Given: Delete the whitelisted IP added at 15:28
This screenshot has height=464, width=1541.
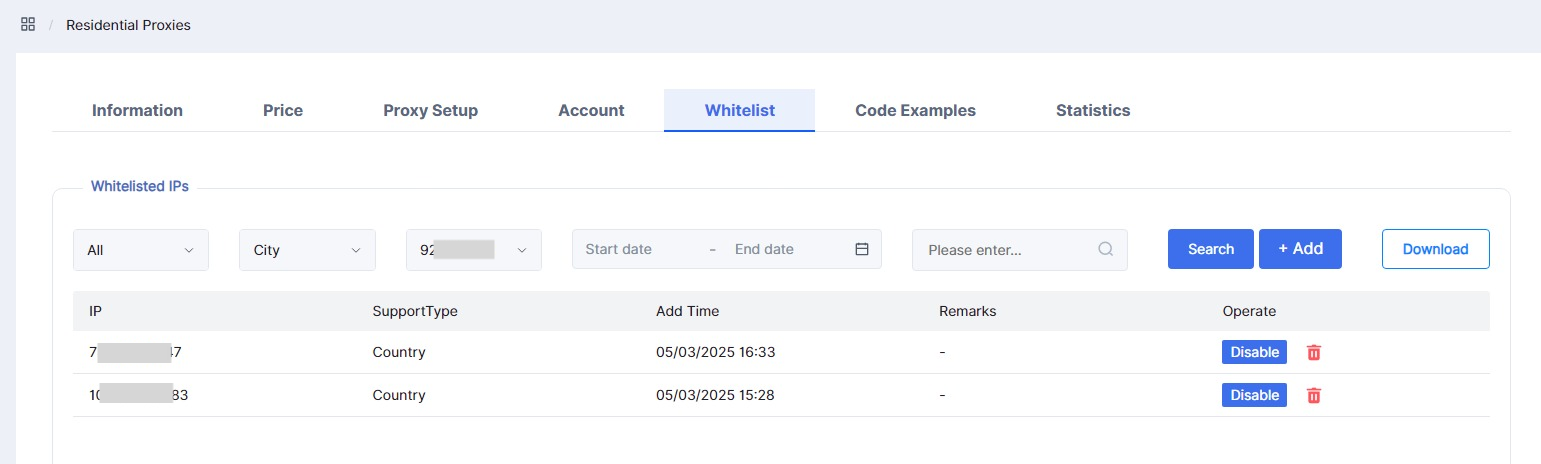Looking at the screenshot, I should point(1314,395).
